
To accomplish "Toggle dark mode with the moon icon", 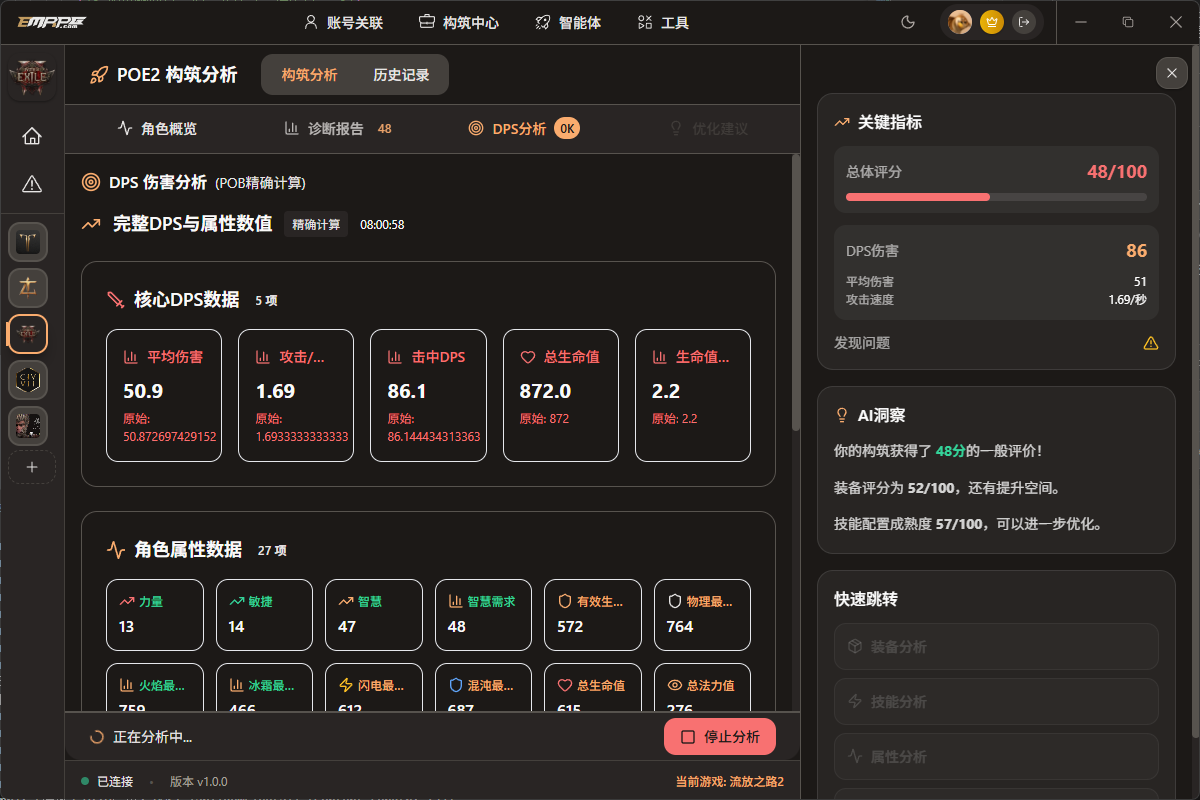I will coord(907,21).
